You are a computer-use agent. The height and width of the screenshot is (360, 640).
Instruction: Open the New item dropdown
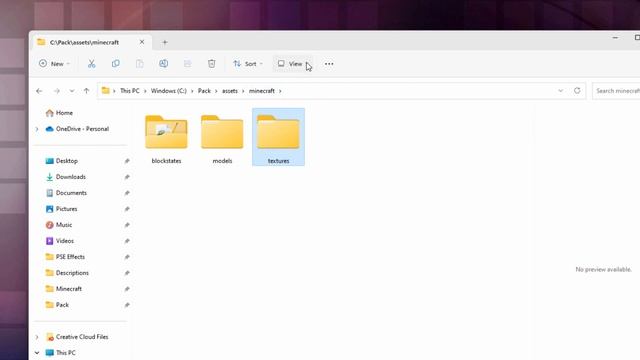(54, 64)
